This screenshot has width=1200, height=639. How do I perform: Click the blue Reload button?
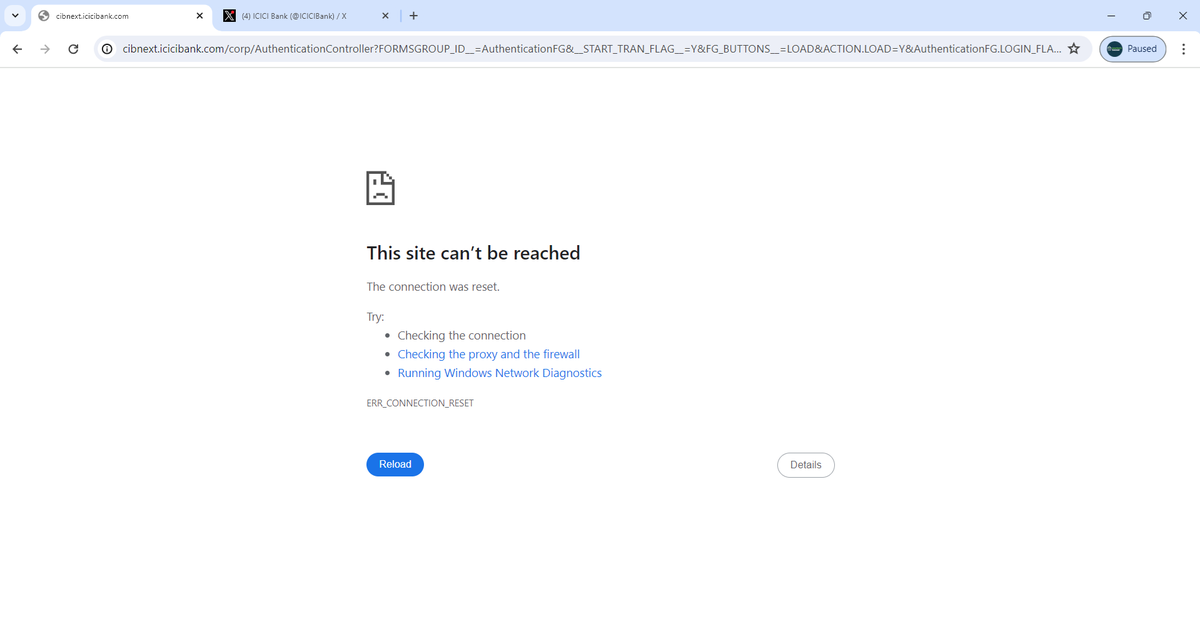pyautogui.click(x=395, y=464)
